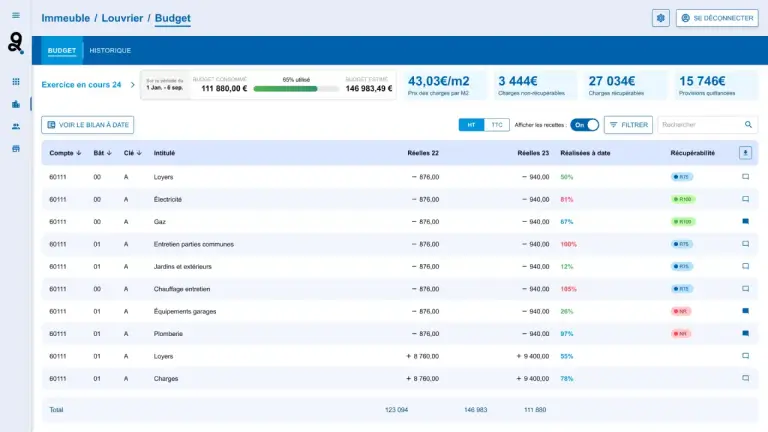This screenshot has height=432, width=768.
Task: Sort by the Bât column
Action: click(102, 153)
